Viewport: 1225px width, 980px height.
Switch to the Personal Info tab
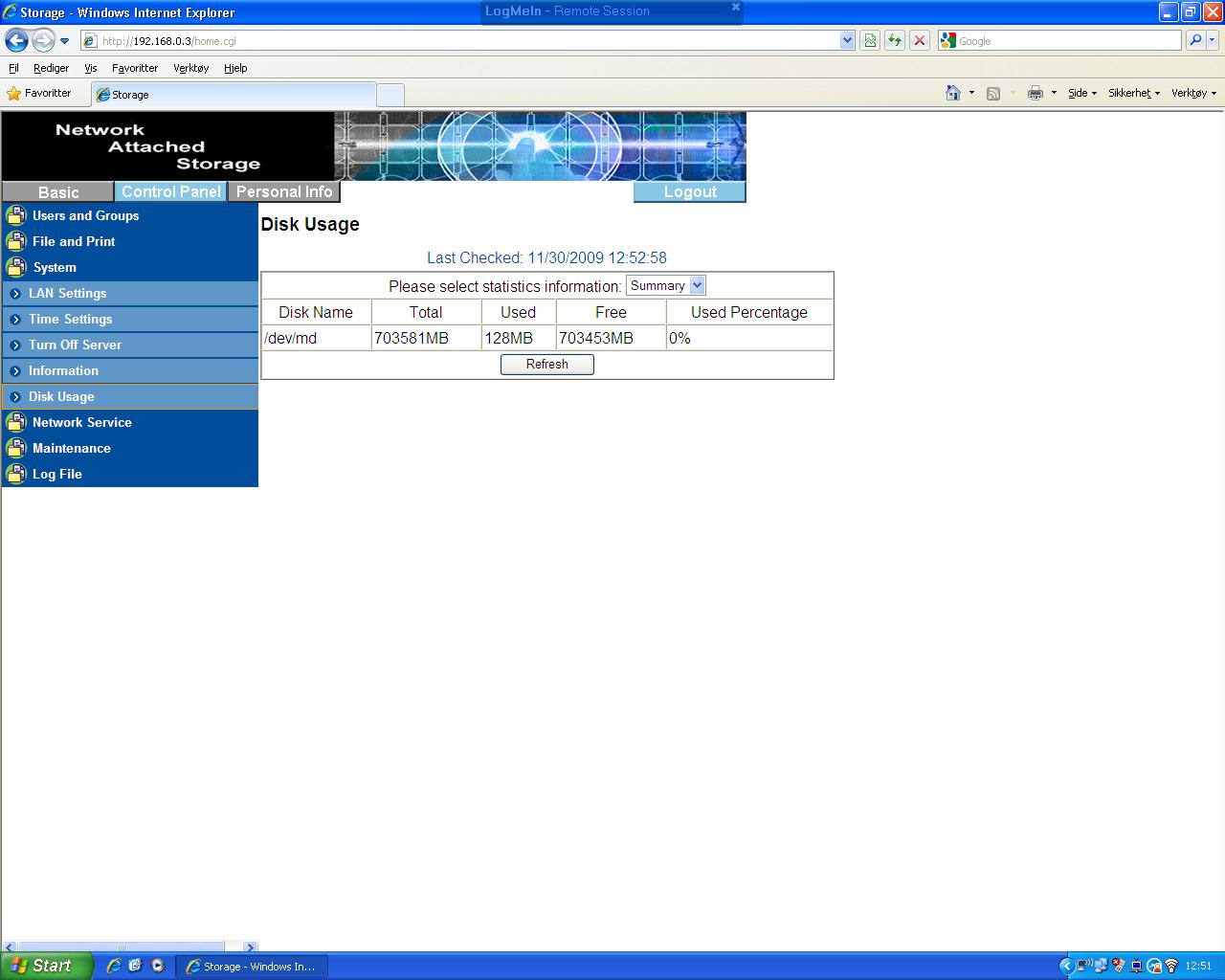click(x=284, y=191)
